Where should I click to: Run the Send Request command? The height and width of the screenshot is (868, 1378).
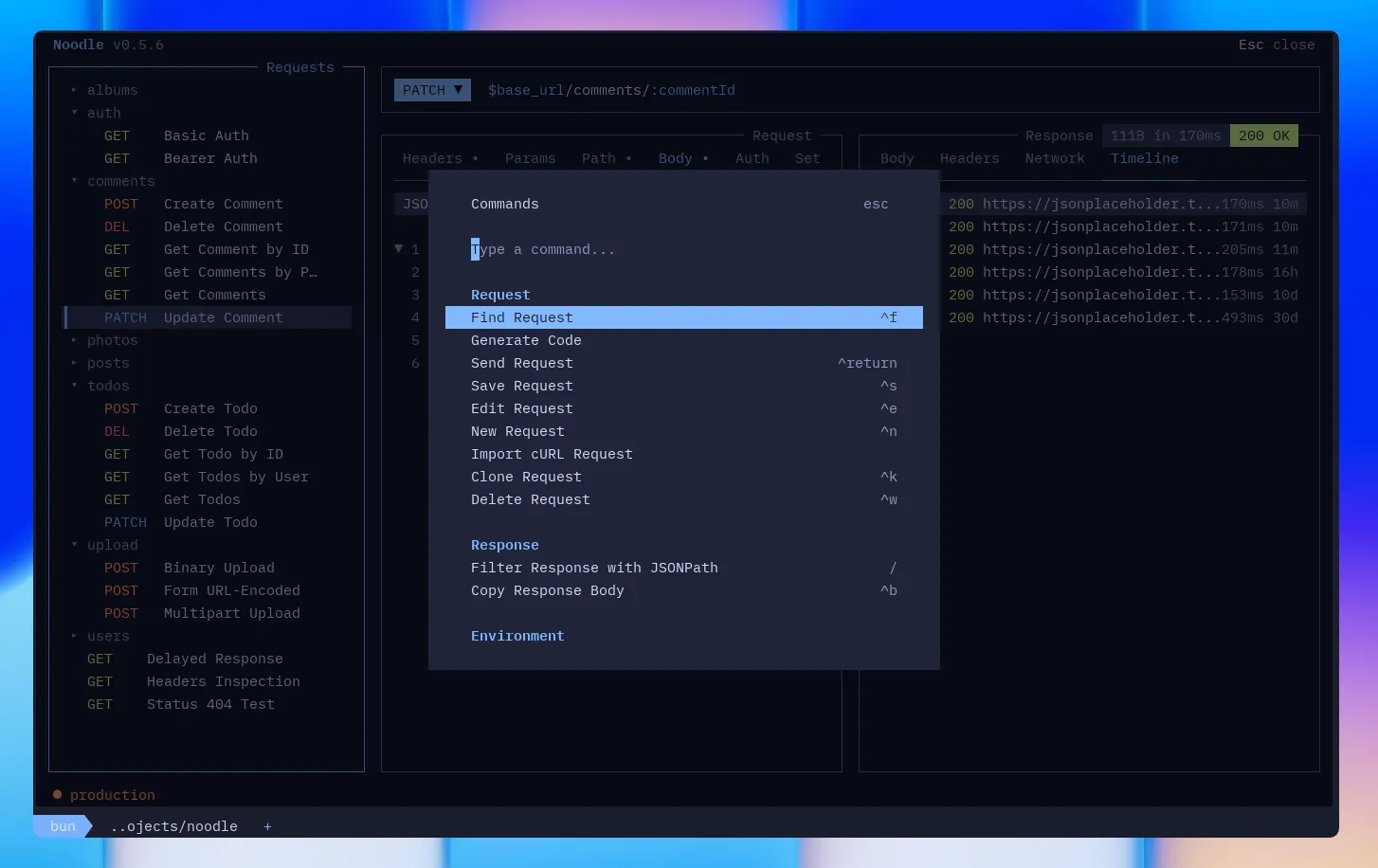684,363
